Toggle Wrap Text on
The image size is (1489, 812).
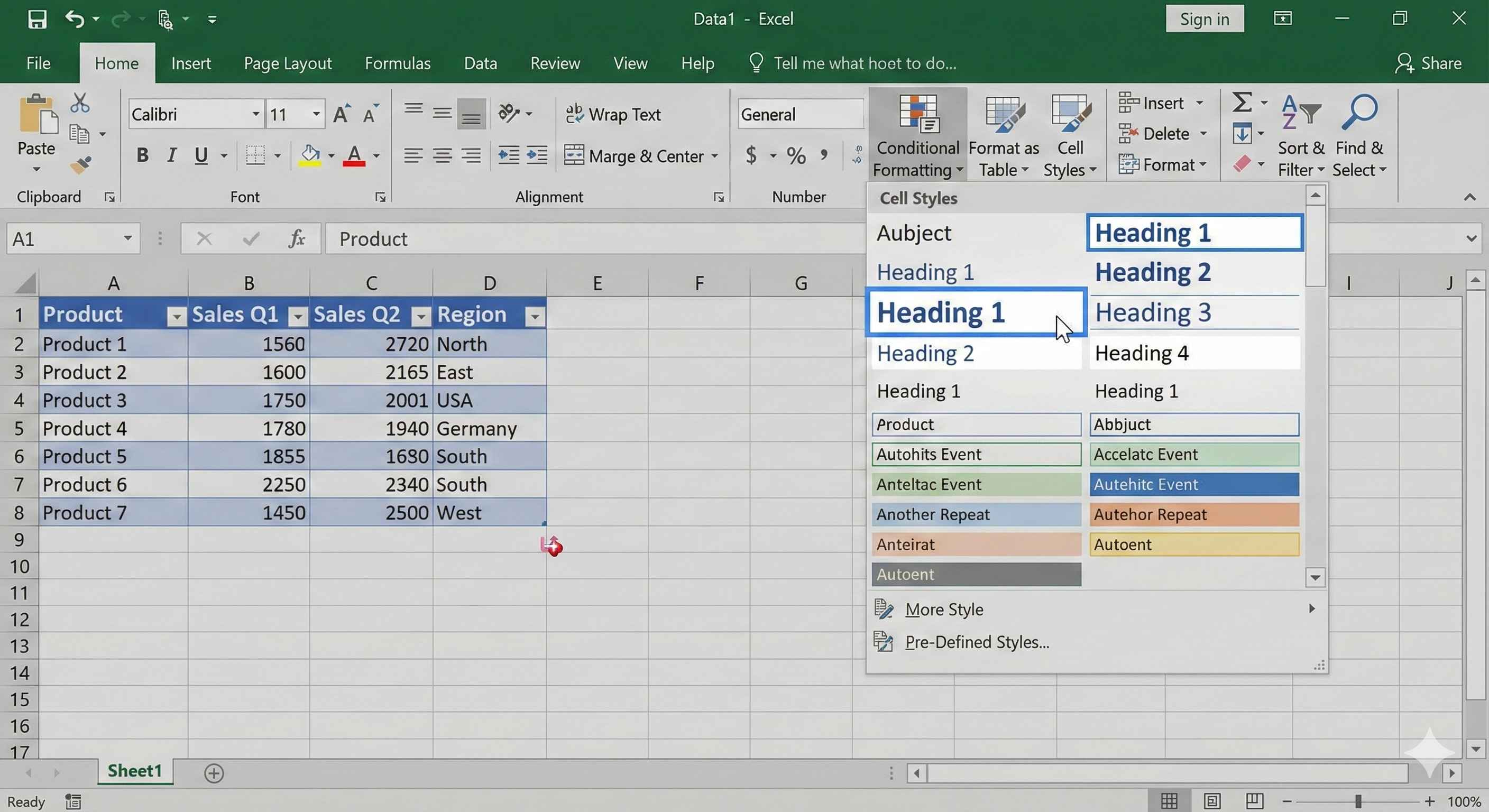click(613, 114)
